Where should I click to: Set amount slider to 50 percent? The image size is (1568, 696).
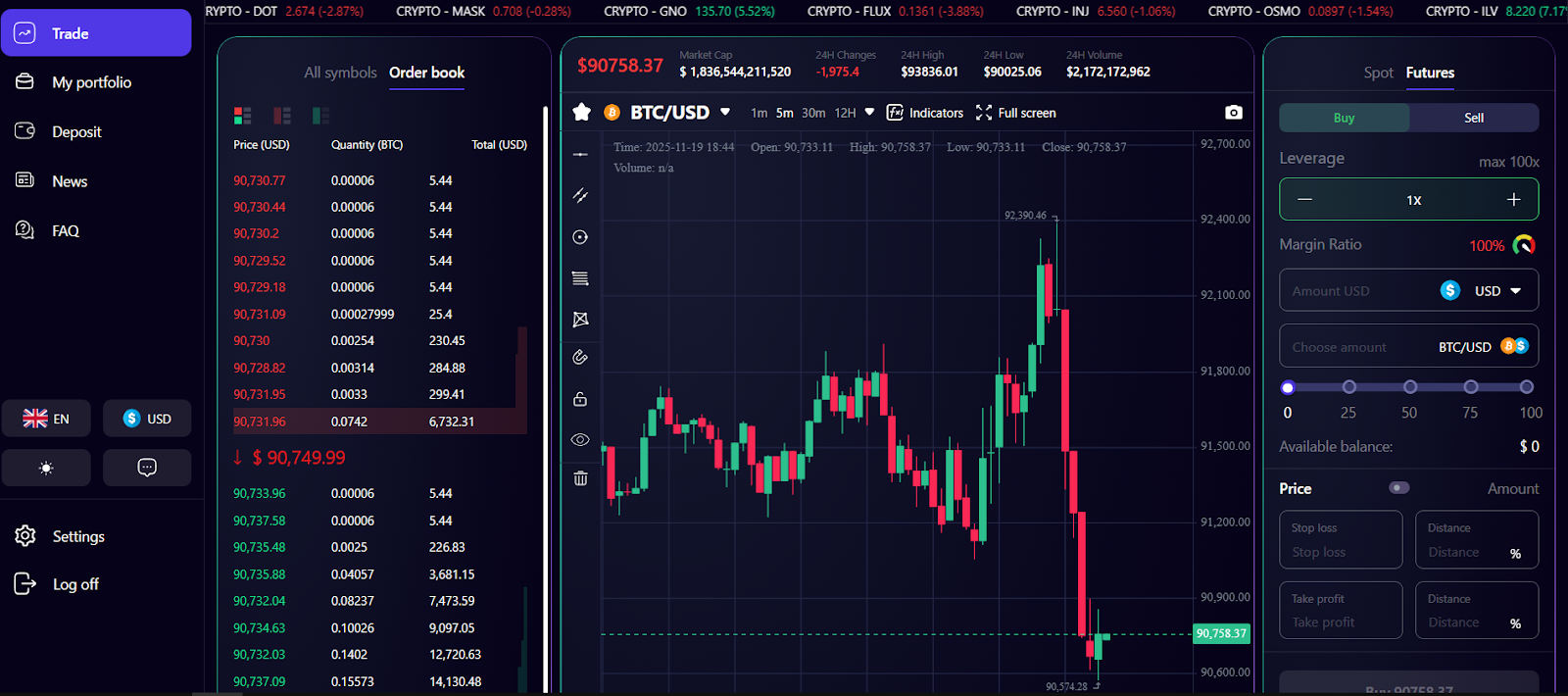pos(1409,387)
